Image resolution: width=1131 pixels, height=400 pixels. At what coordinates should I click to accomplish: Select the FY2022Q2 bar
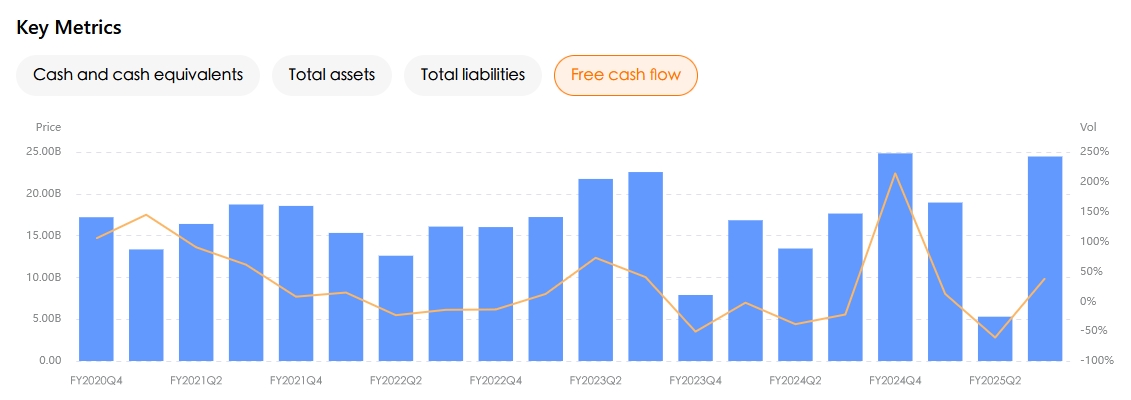click(396, 308)
